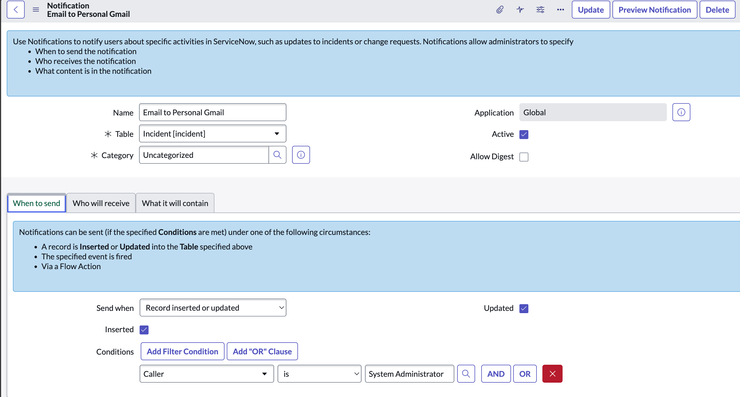Show Category record info icon
740x397 pixels.
[301, 155]
